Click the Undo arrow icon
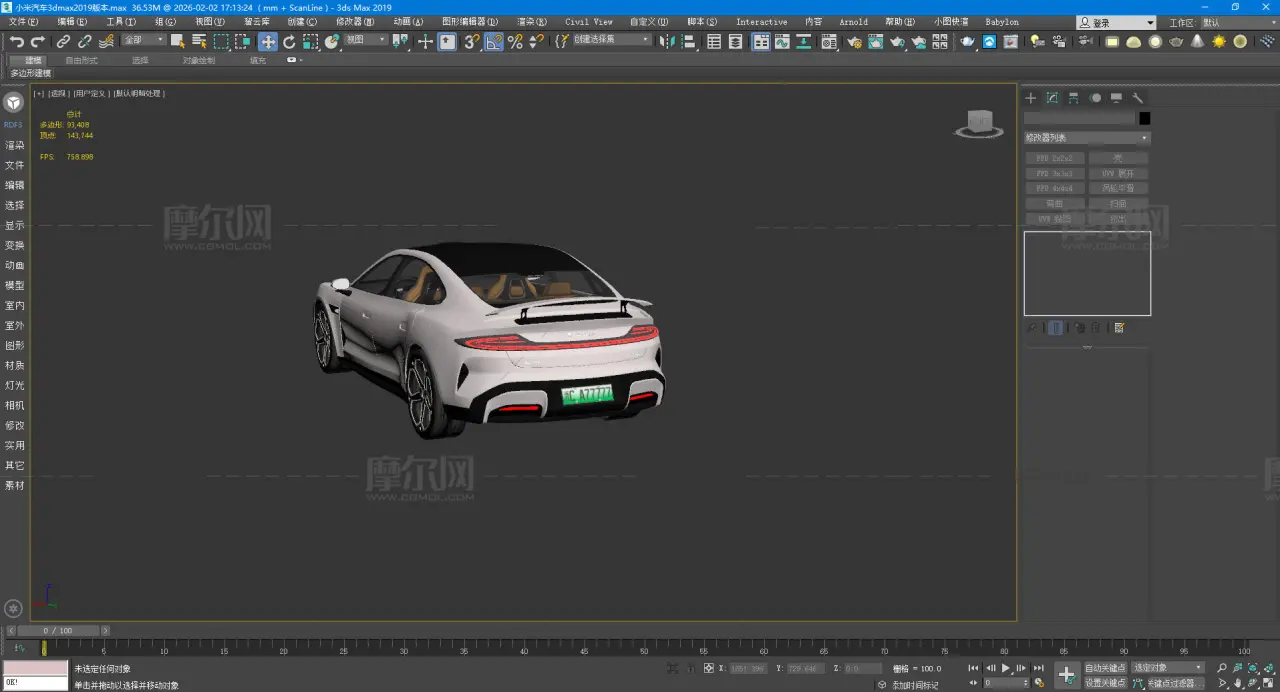 [17, 41]
